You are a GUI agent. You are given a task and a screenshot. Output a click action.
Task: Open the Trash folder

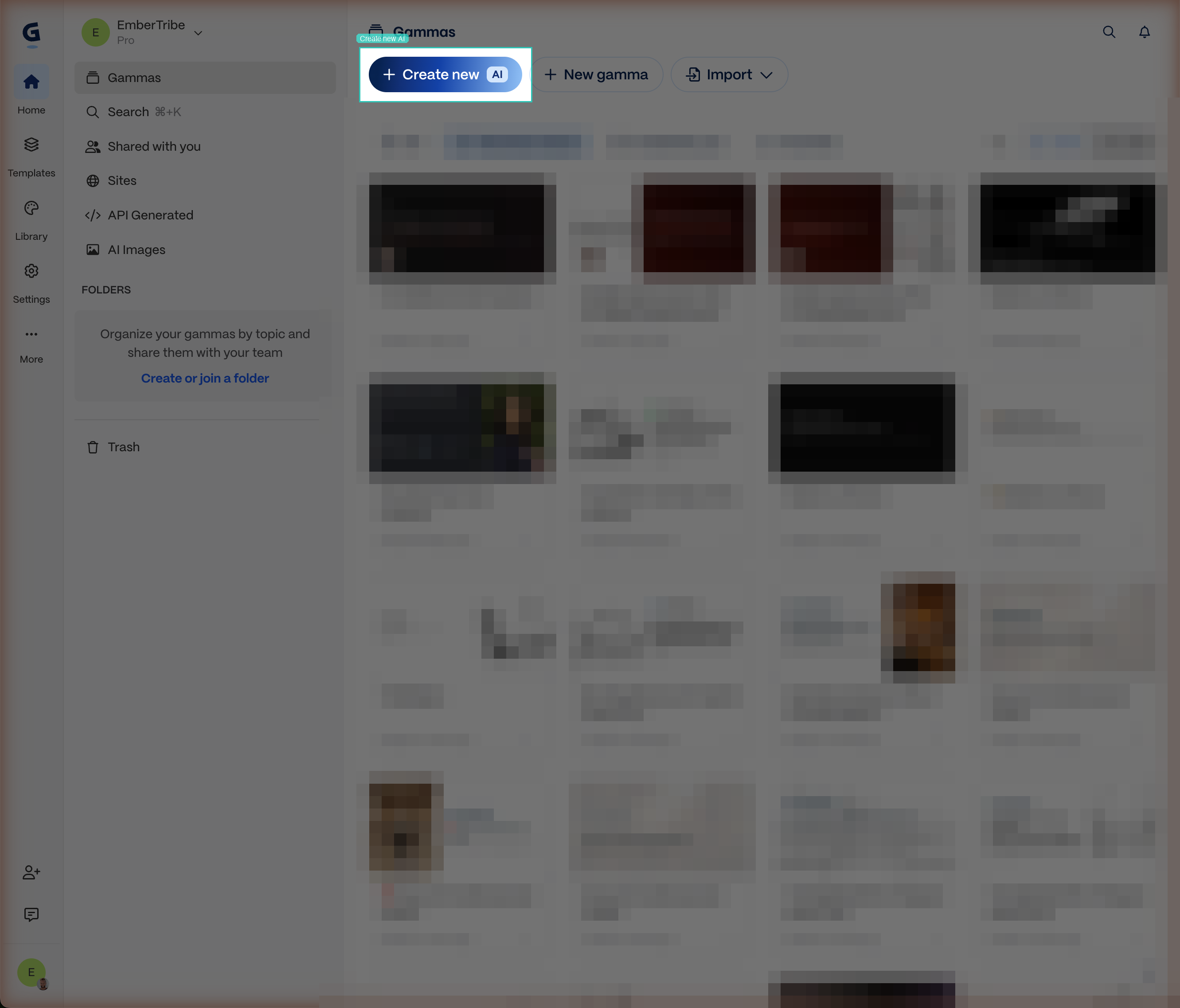(x=123, y=447)
